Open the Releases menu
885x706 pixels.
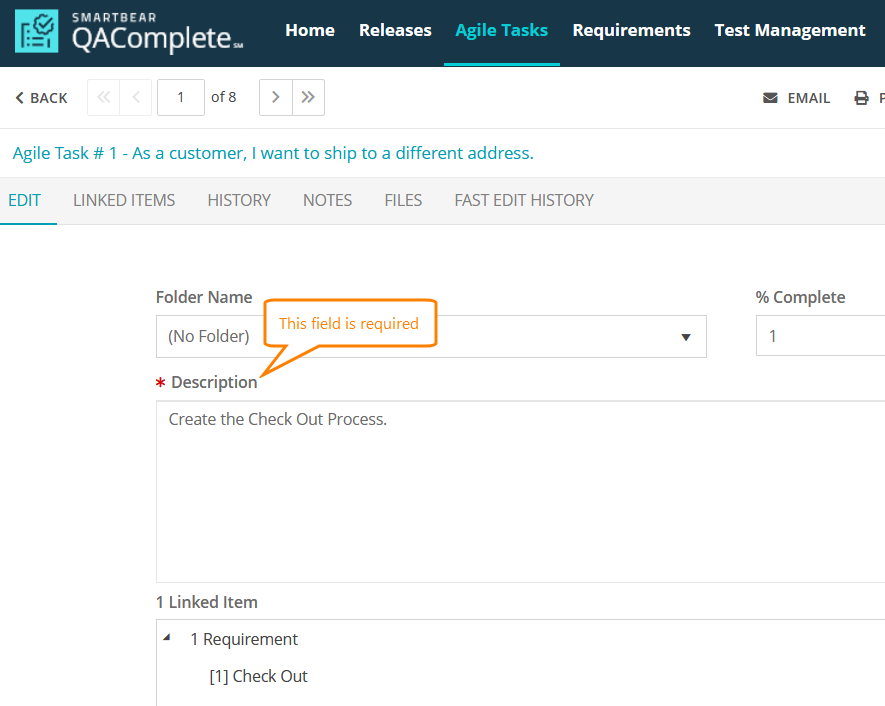[x=395, y=30]
